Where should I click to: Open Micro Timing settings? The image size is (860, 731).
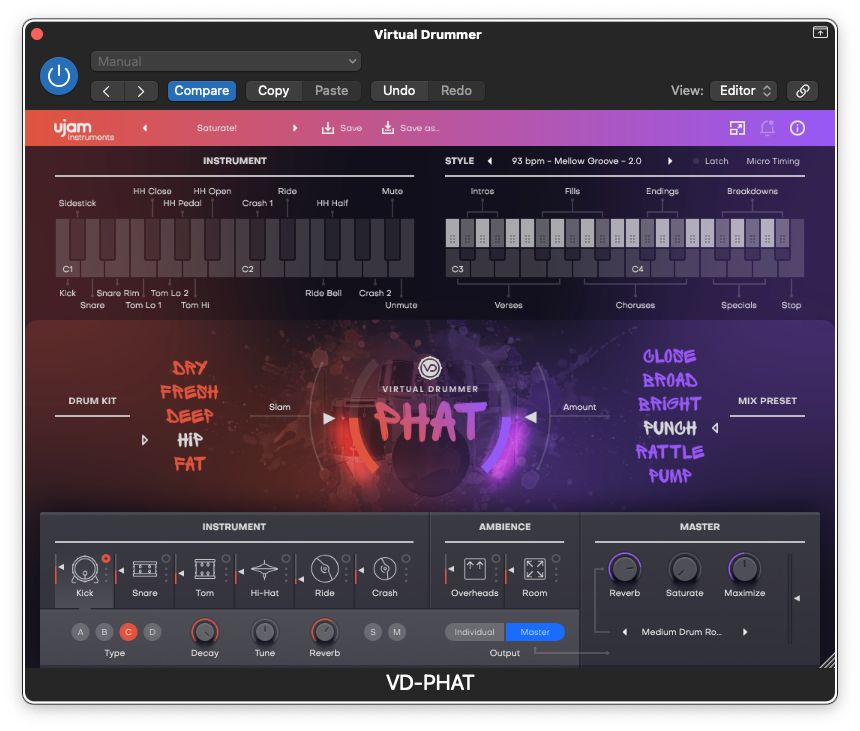tap(773, 161)
